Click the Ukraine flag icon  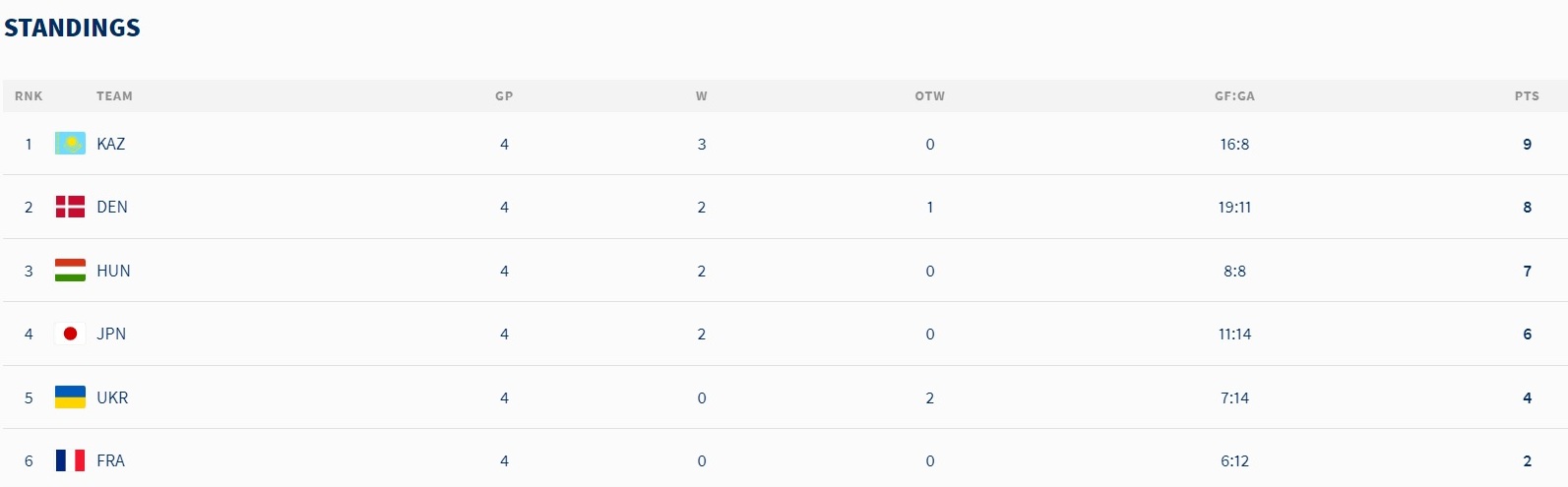[70, 397]
